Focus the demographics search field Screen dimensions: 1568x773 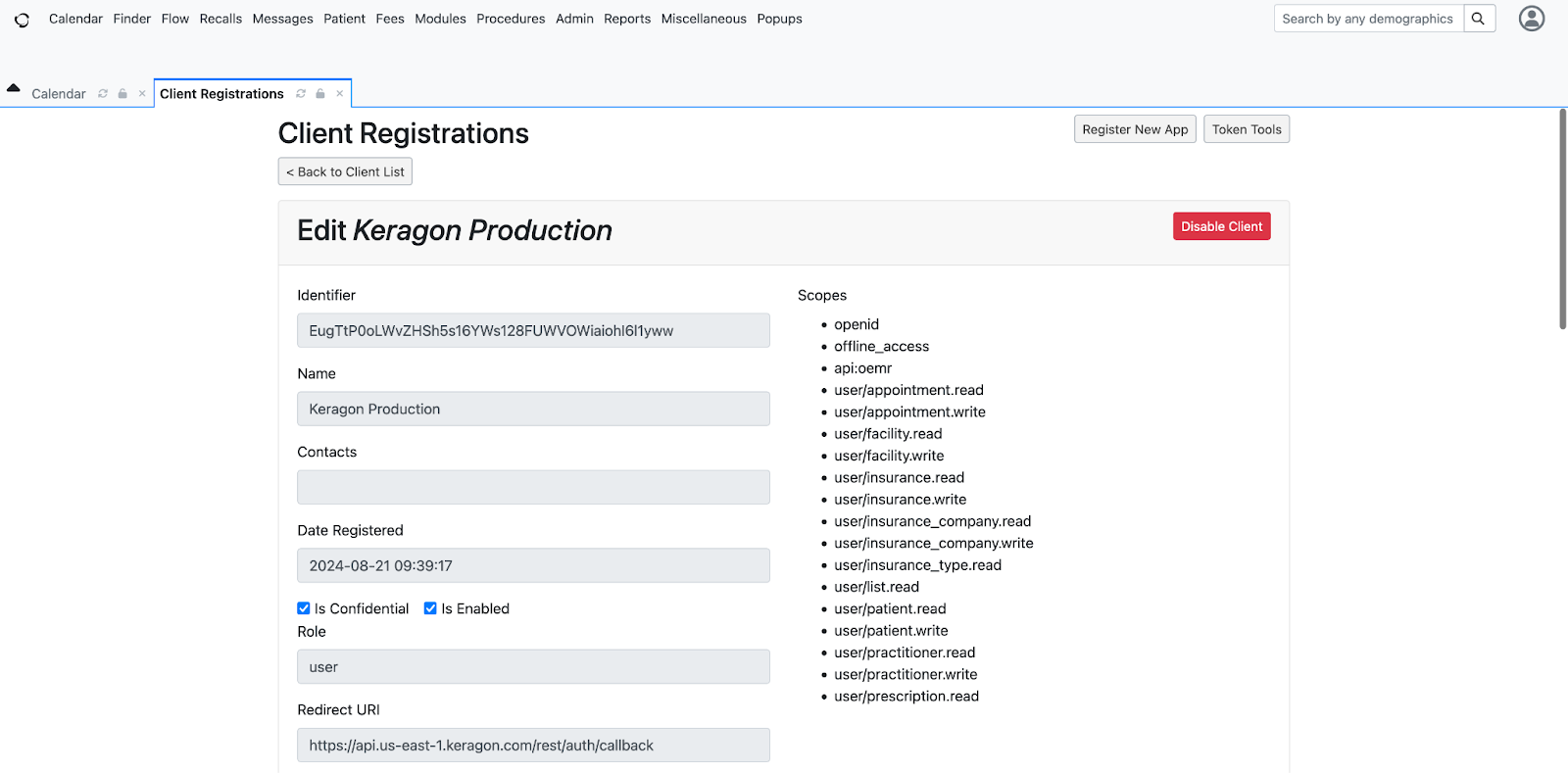[x=1368, y=19]
